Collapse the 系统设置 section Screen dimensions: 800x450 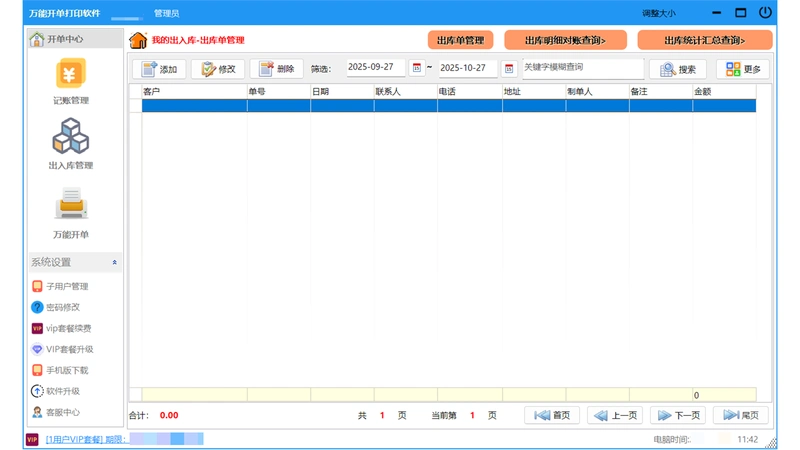coord(114,262)
